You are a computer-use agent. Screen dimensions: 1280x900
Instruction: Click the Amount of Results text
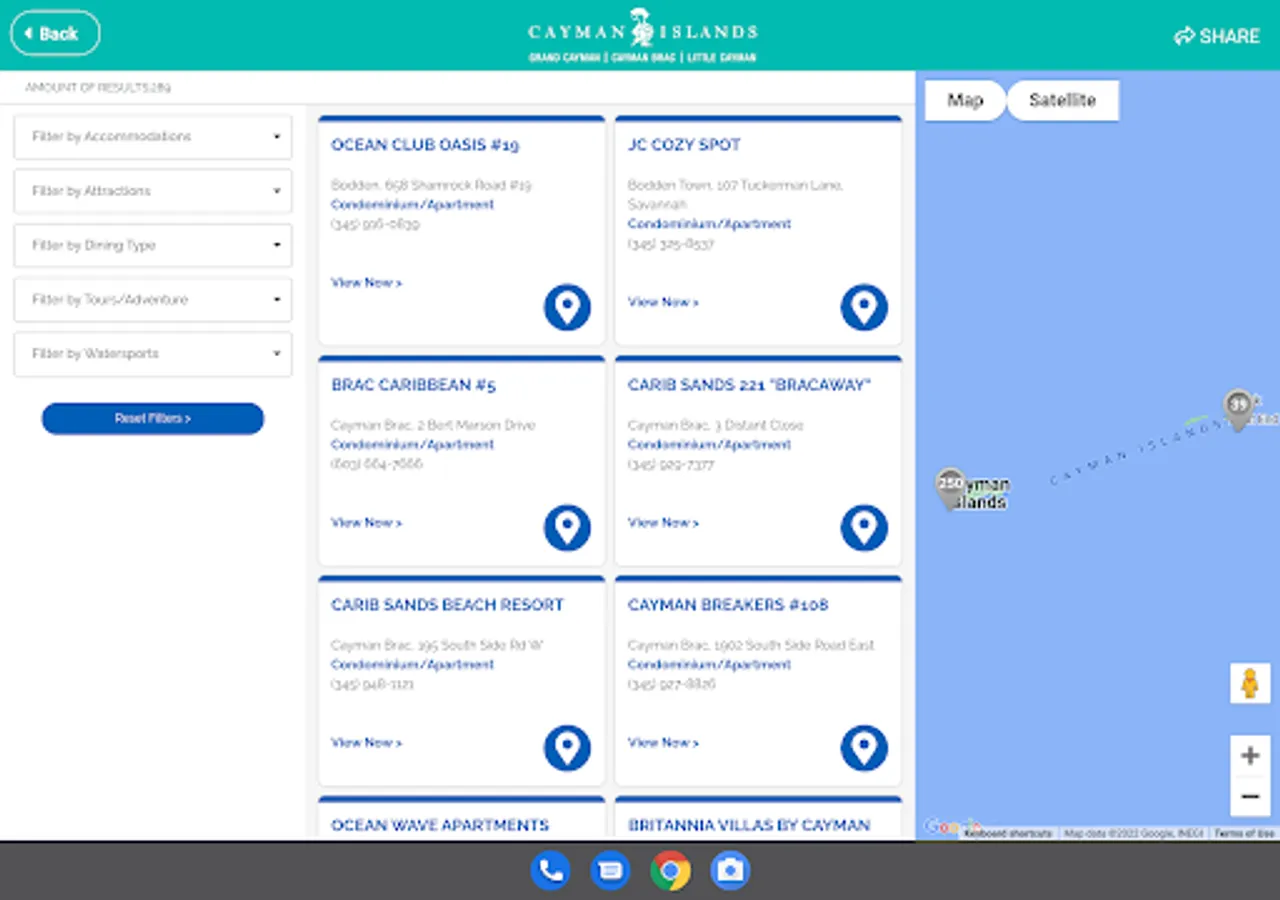[98, 88]
